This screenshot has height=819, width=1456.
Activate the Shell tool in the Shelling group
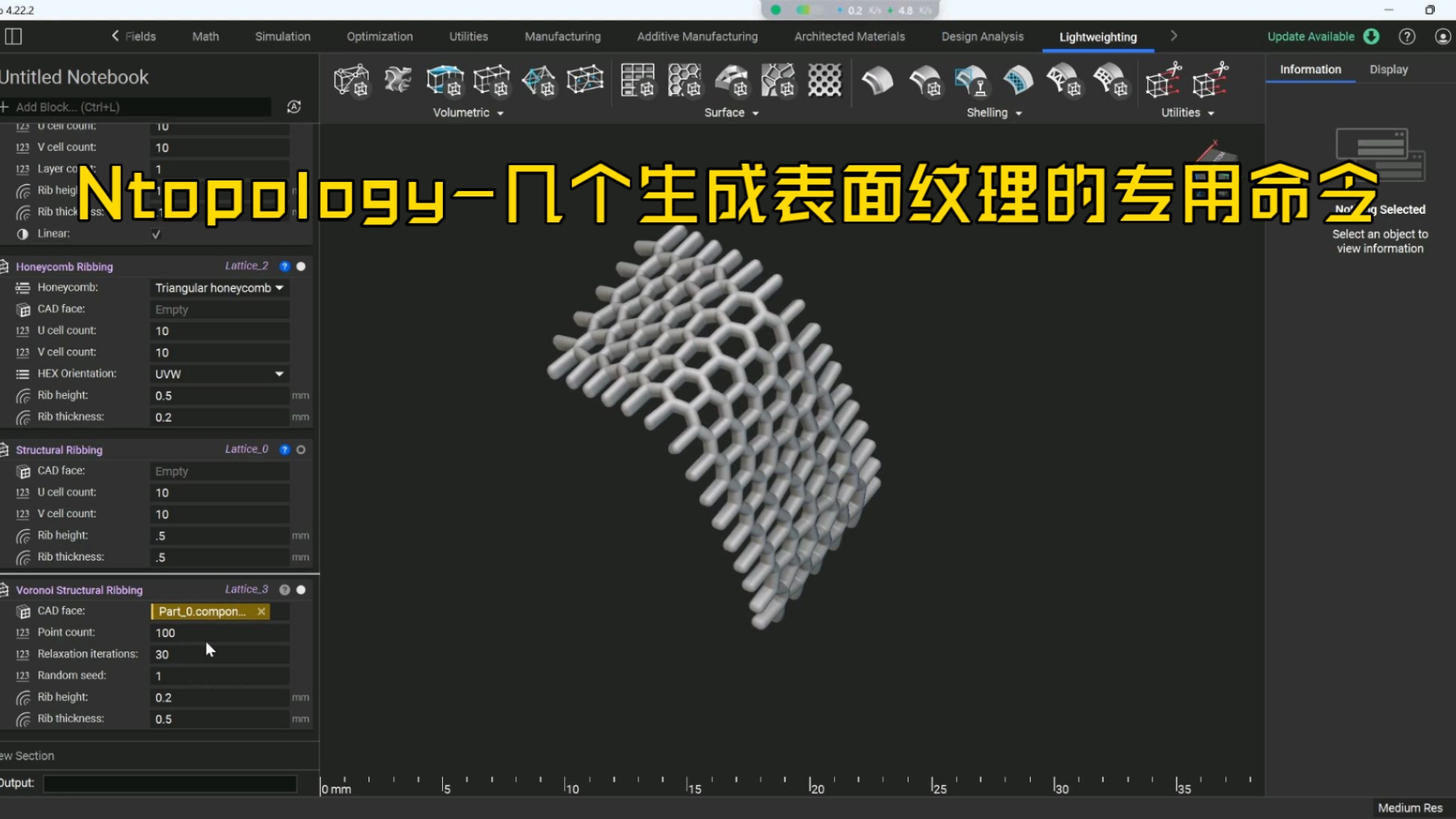pyautogui.click(x=878, y=81)
